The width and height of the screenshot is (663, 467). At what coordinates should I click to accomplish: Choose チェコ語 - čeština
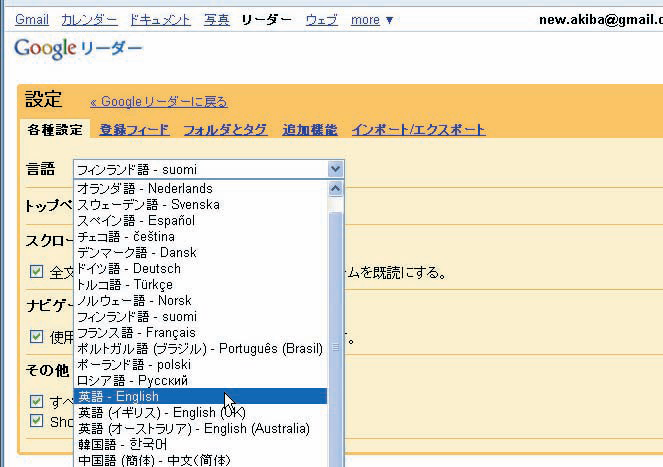coord(200,236)
